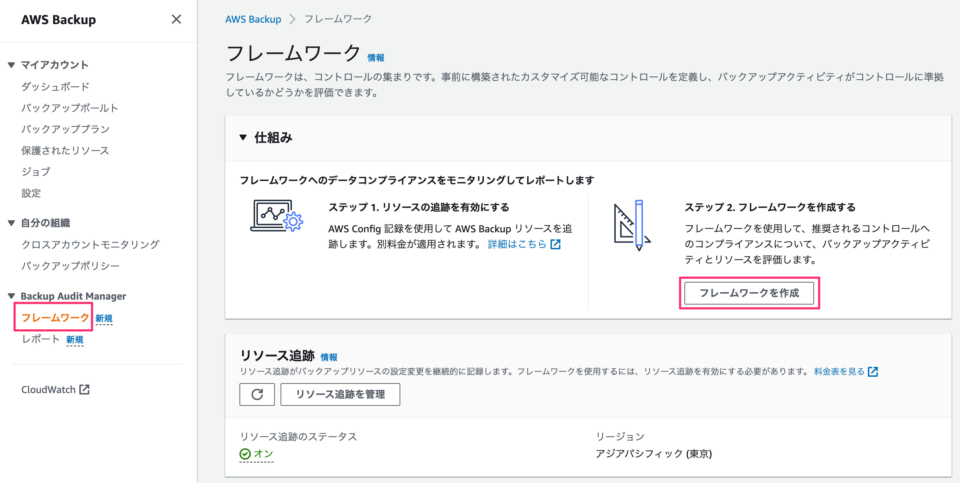960x483 pixels.
Task: Collapse the 自分の組織 section
Action: click(11, 223)
